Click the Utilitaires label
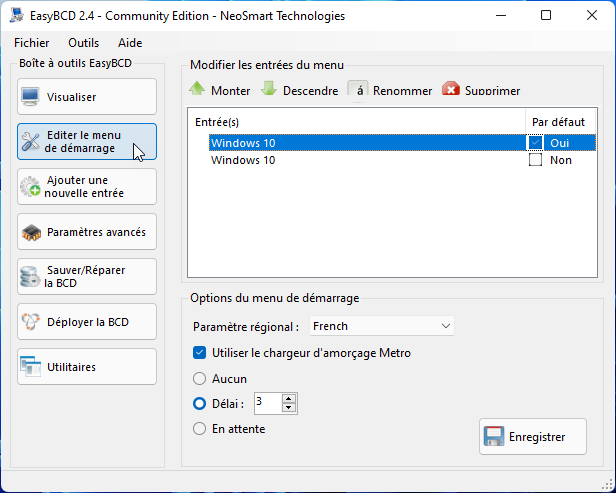Image resolution: width=616 pixels, height=493 pixels. point(72,367)
